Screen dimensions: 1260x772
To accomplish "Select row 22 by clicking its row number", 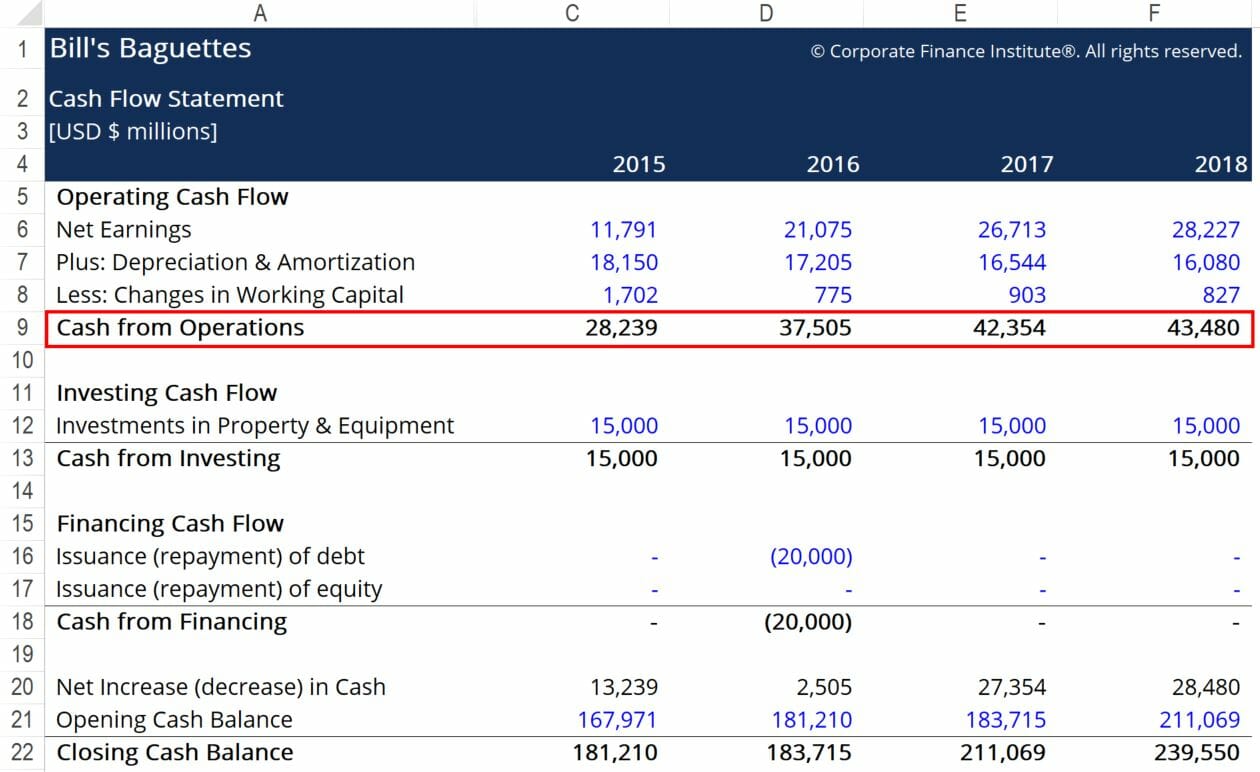I will (x=21, y=752).
